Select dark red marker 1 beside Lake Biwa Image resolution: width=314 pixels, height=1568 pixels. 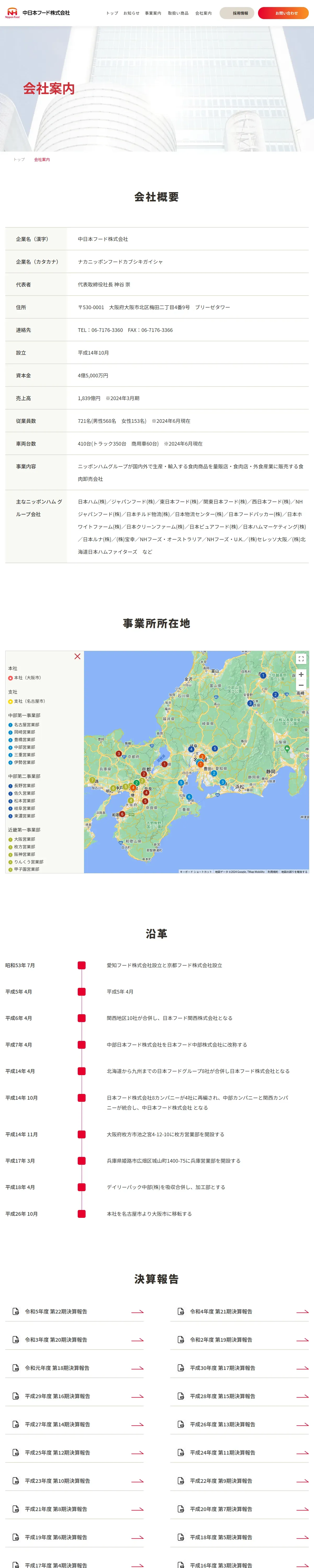click(165, 764)
